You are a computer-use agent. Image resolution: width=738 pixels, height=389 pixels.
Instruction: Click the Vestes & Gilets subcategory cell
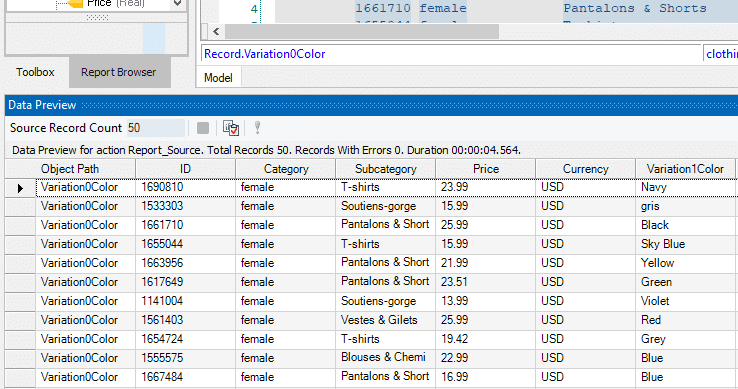click(x=385, y=320)
